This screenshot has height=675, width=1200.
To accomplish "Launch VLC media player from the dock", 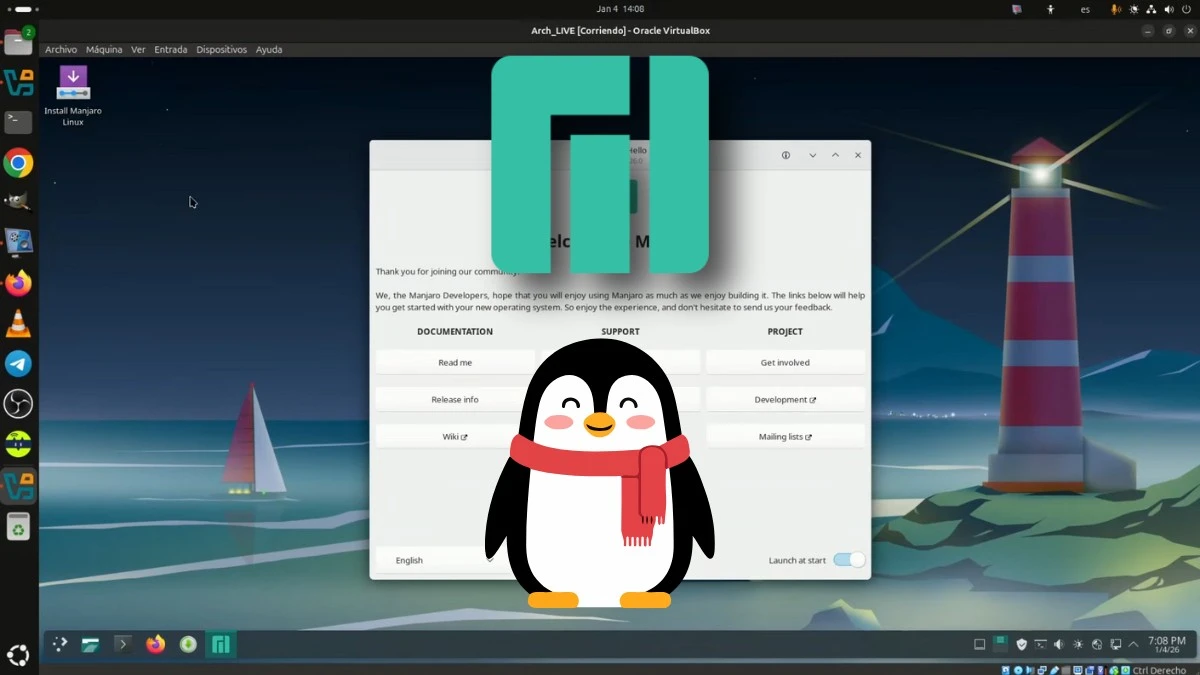I will tap(18, 323).
